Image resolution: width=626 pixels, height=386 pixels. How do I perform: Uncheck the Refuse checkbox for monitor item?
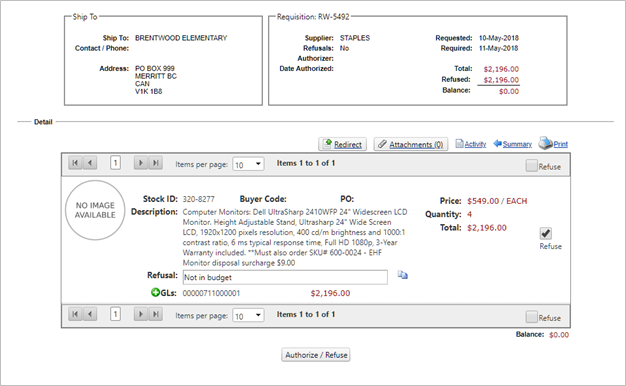point(545,233)
